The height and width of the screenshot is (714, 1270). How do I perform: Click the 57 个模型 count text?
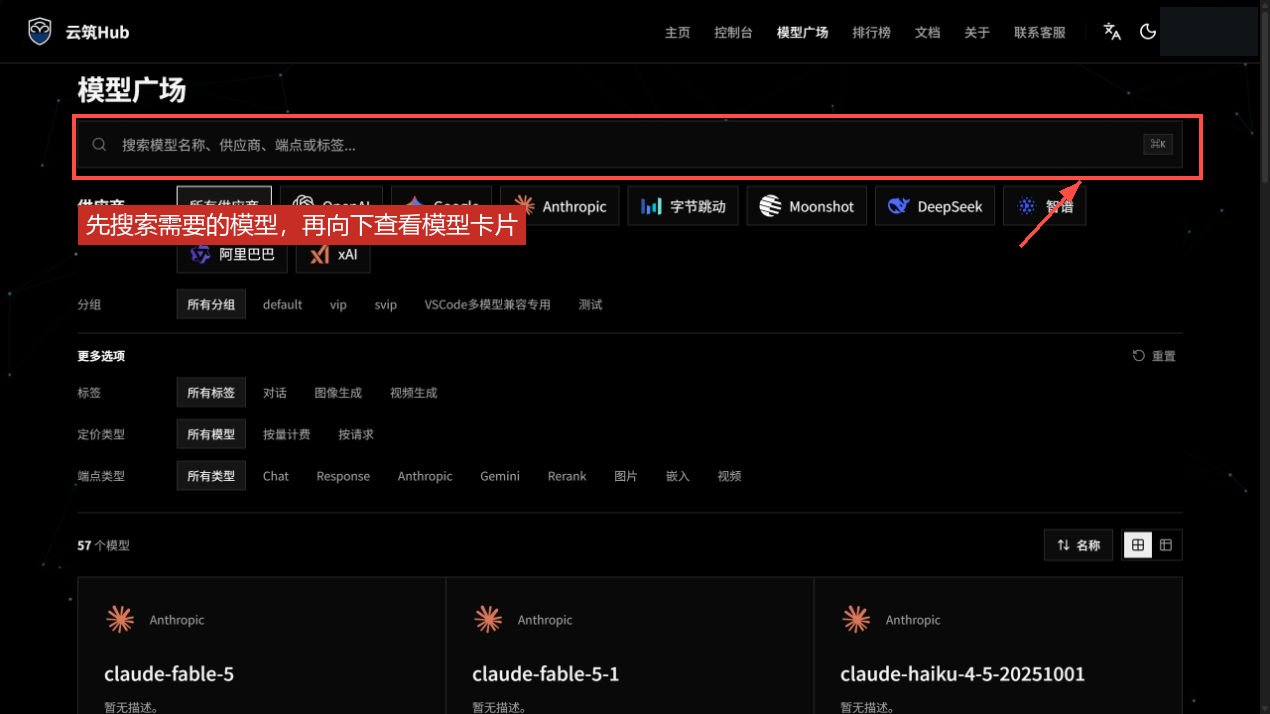pyautogui.click(x=103, y=545)
